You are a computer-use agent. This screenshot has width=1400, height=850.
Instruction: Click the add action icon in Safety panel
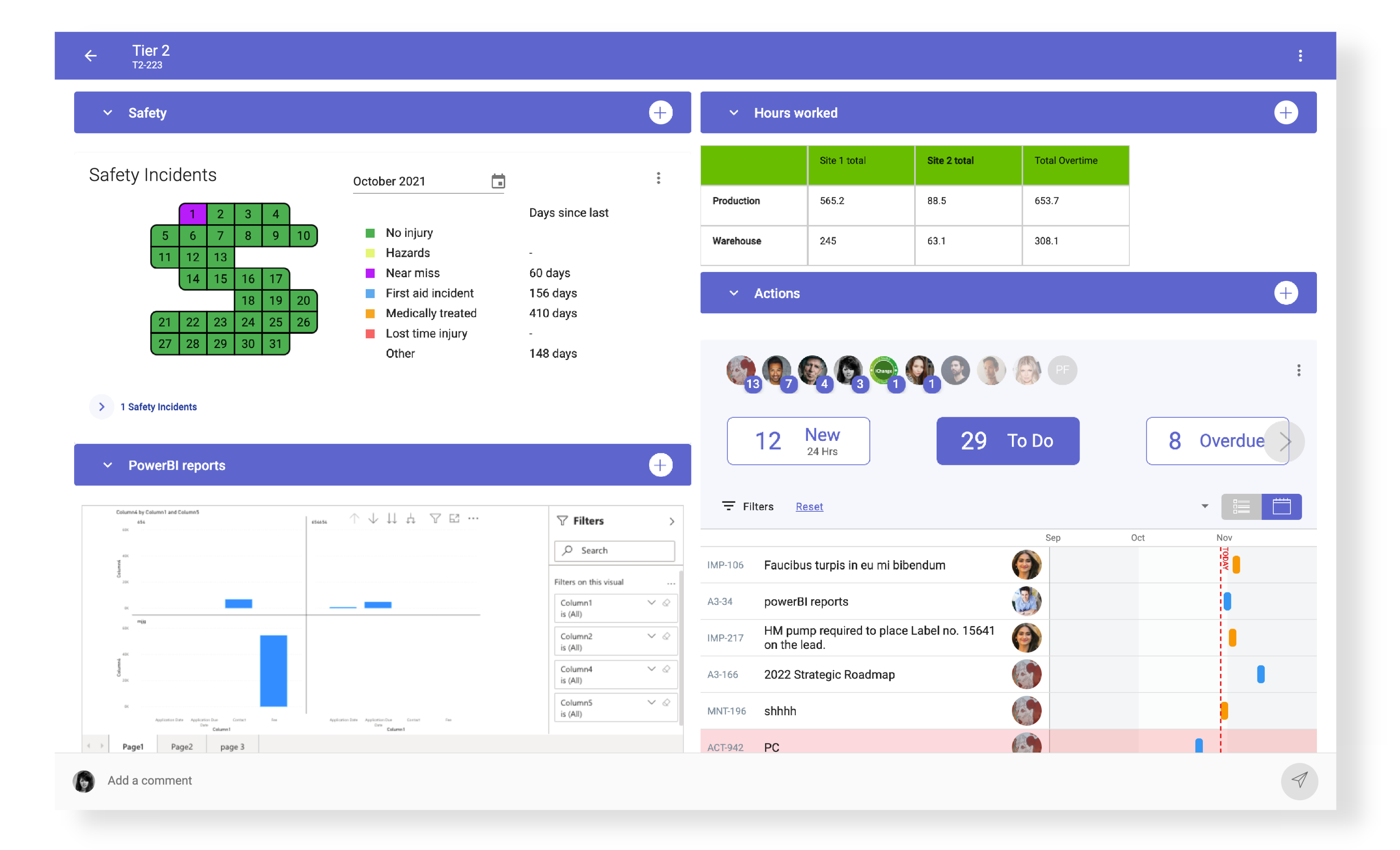click(660, 112)
